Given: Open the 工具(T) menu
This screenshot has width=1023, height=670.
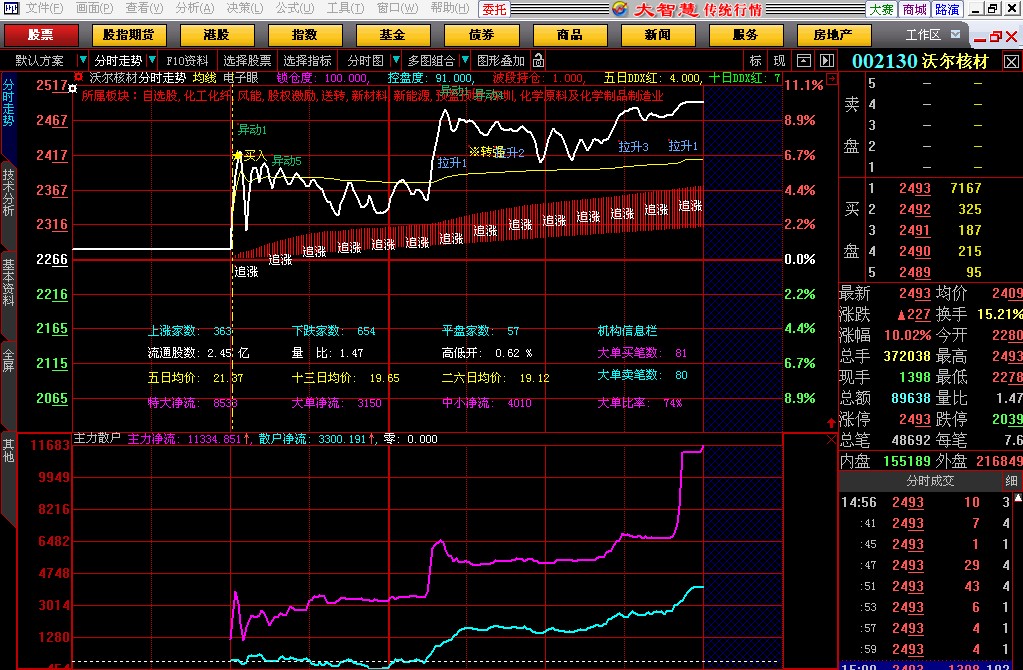Looking at the screenshot, I should 344,8.
